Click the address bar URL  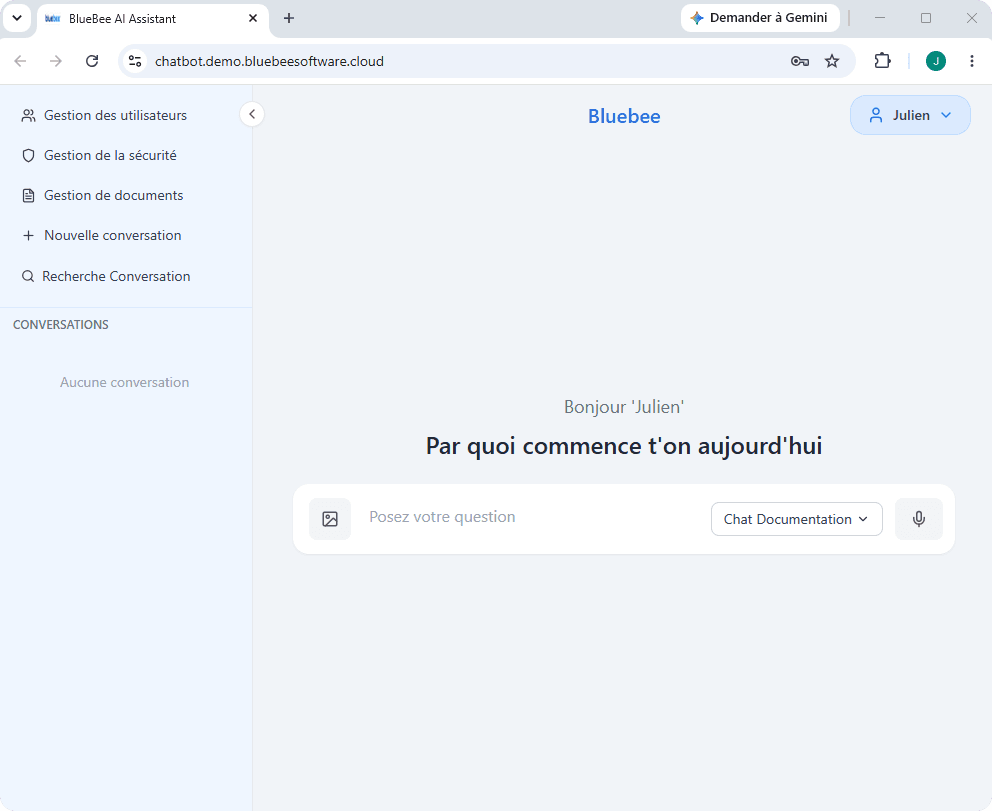(x=270, y=61)
